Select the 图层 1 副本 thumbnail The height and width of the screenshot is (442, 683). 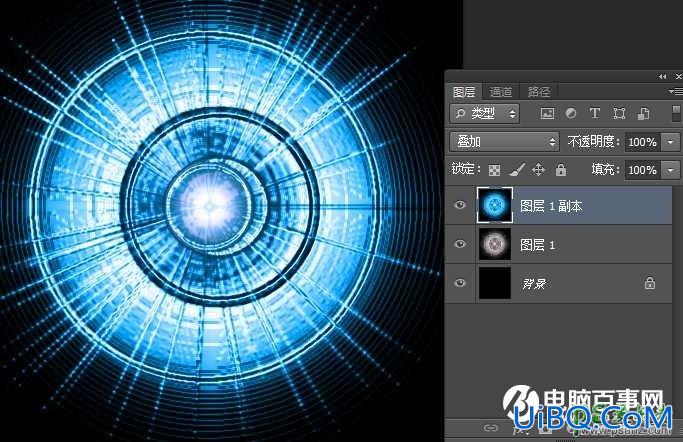[494, 205]
